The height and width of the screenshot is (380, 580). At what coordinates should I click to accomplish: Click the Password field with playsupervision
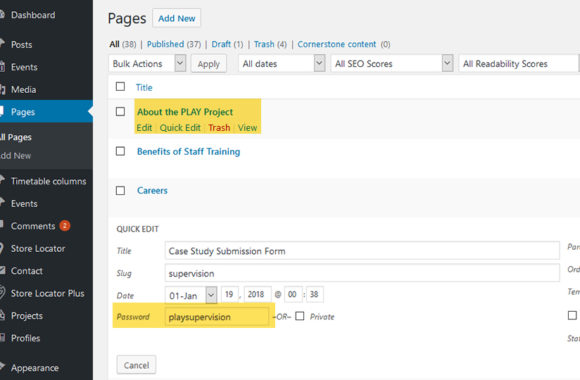tap(217, 317)
